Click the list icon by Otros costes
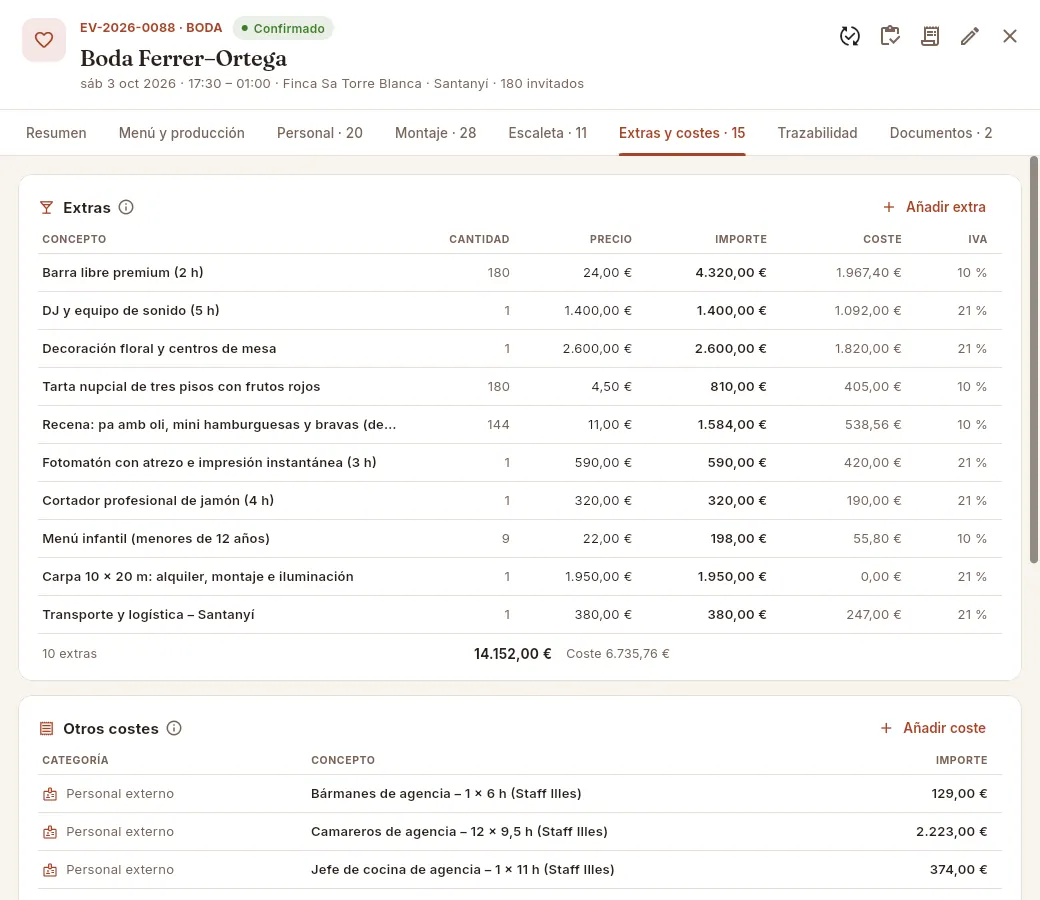Image resolution: width=1040 pixels, height=900 pixels. [x=46, y=729]
